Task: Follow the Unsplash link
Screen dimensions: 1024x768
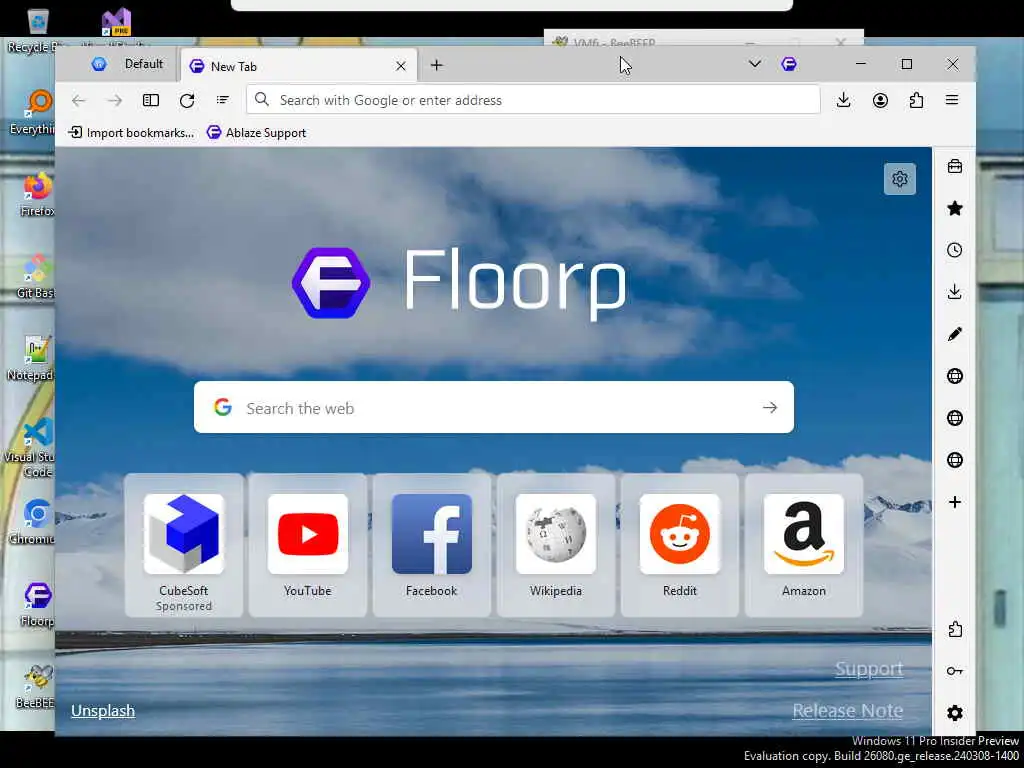Action: [103, 711]
